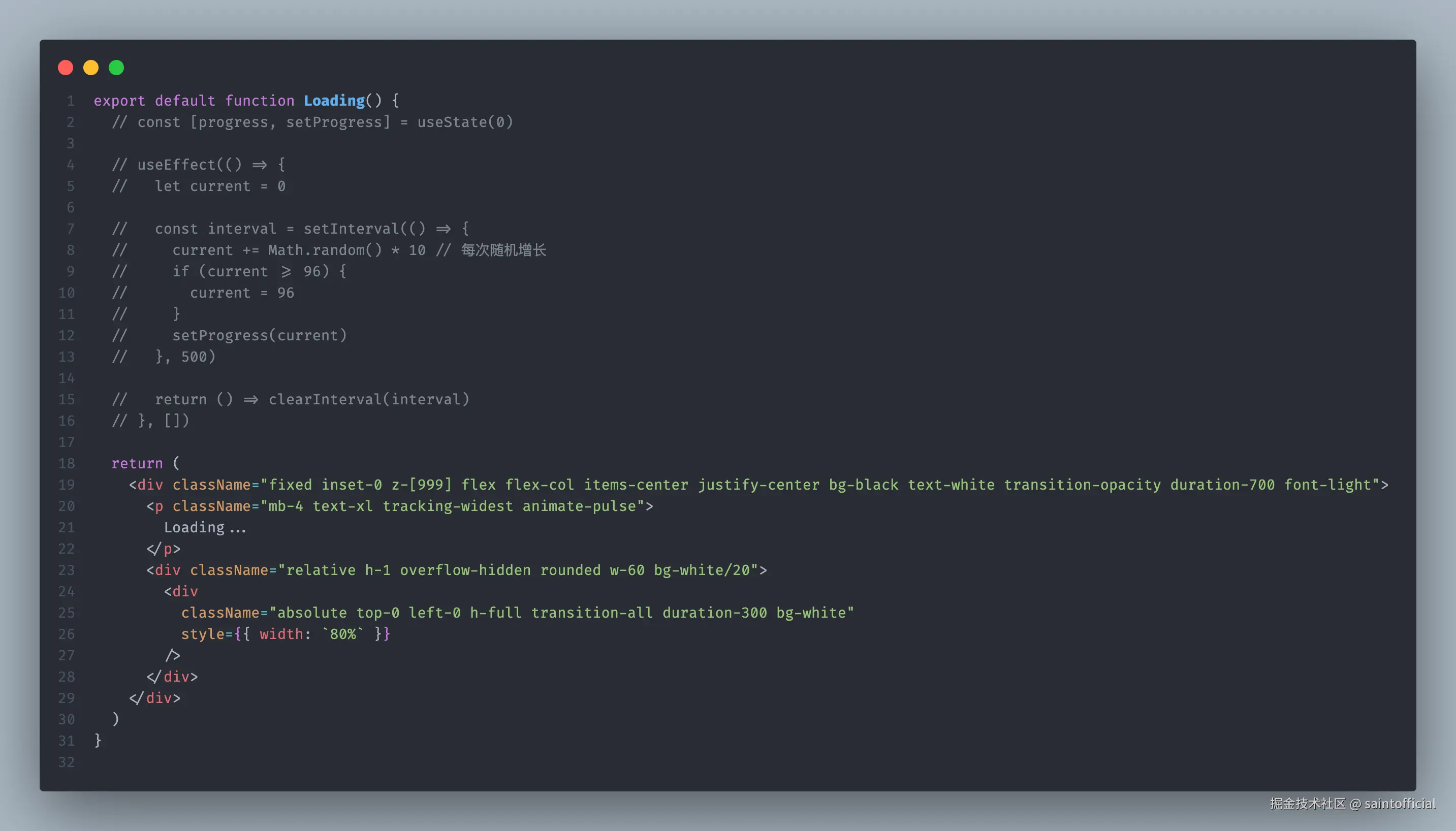Click the 'Loading ...' paragraph text
This screenshot has height=831, width=1456.
pyautogui.click(x=205, y=527)
